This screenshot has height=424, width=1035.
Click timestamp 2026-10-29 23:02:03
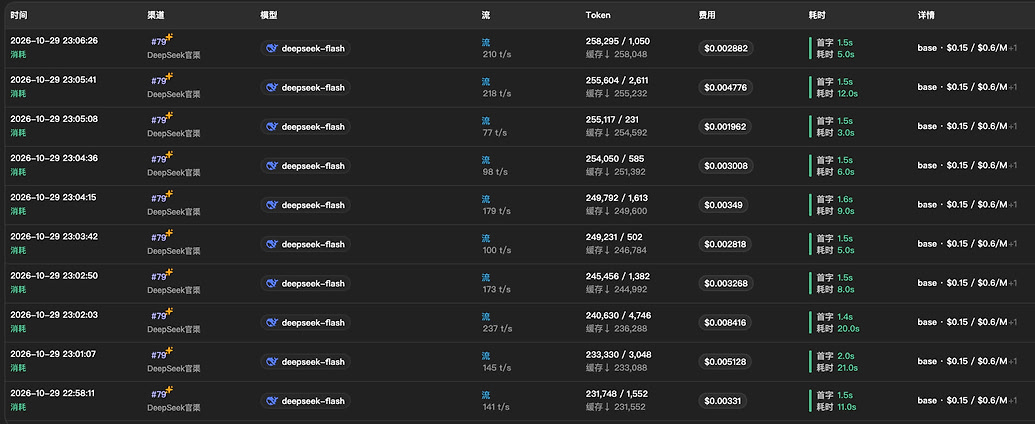54,314
